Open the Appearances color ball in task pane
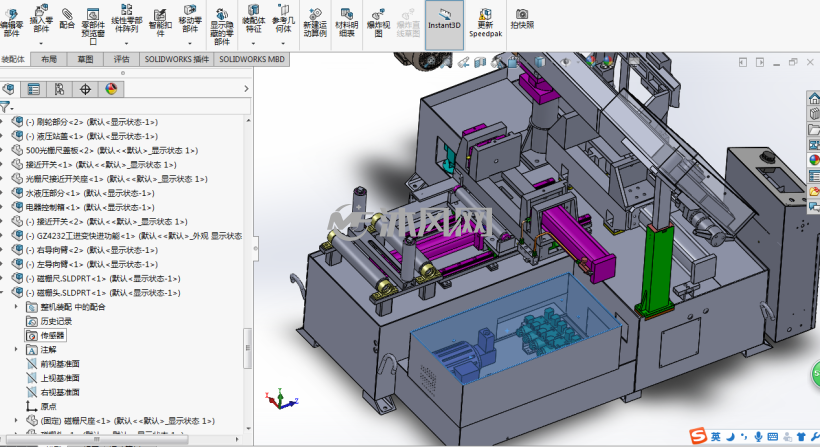This screenshot has height=447, width=820. pyautogui.click(x=813, y=159)
